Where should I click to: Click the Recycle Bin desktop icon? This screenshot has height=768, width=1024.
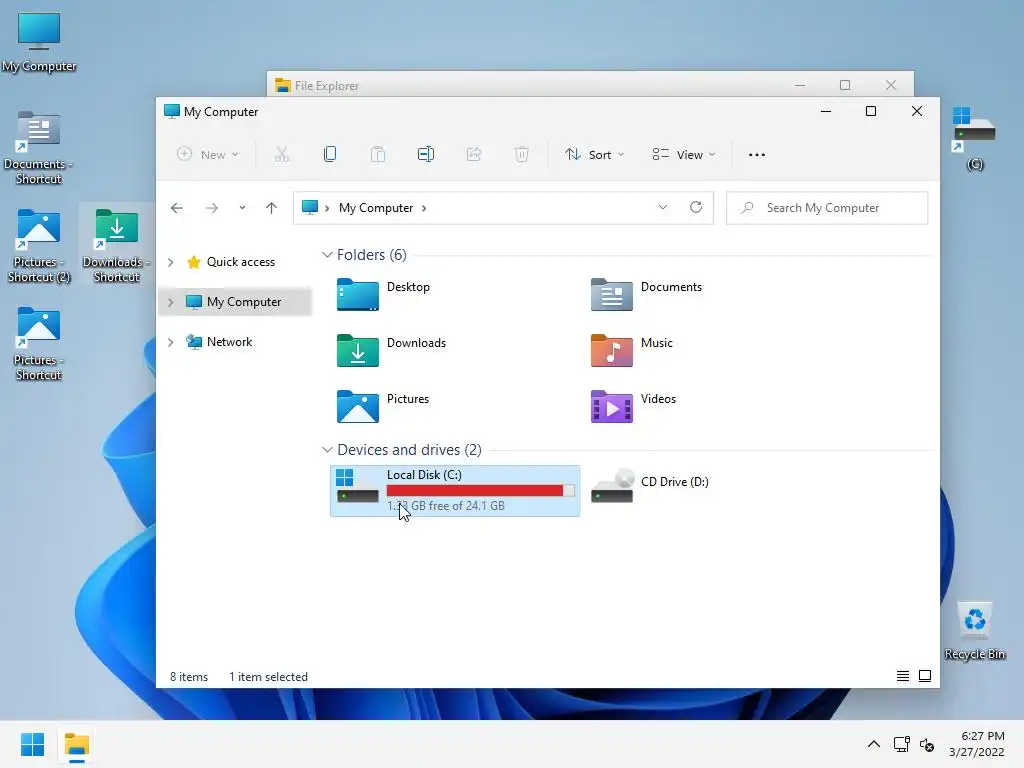(974, 630)
